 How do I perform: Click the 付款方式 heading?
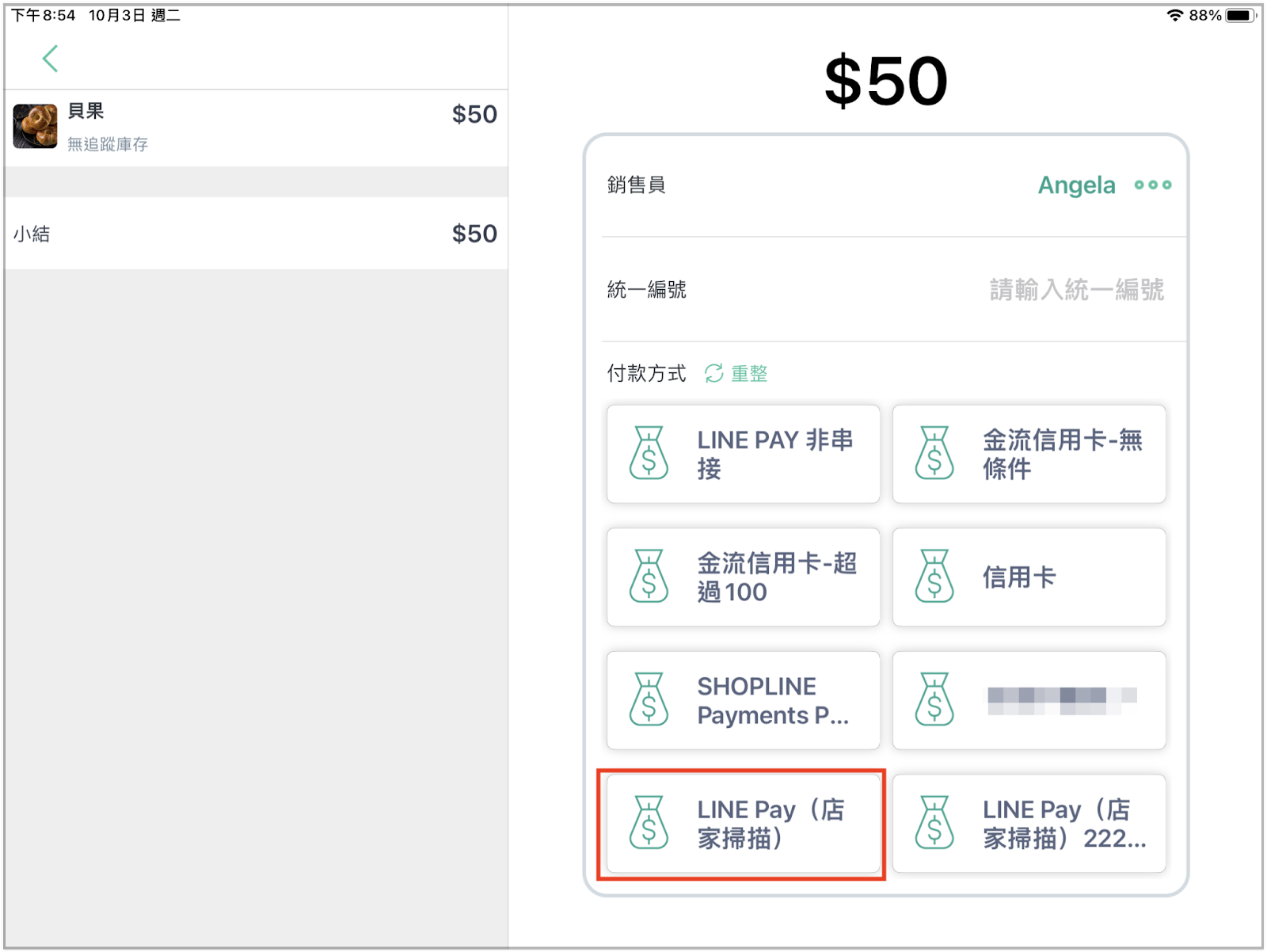click(x=646, y=373)
